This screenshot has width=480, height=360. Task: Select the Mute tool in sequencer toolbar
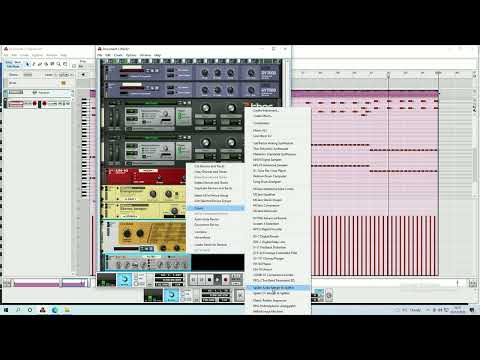click(x=52, y=64)
